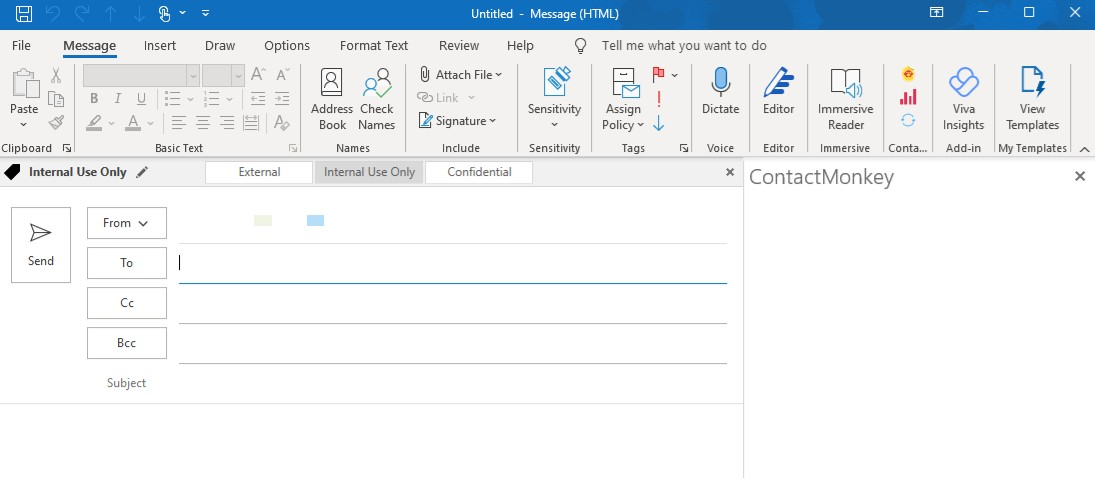Switch to the Insert tab
This screenshot has width=1095, height=478.
(160, 45)
